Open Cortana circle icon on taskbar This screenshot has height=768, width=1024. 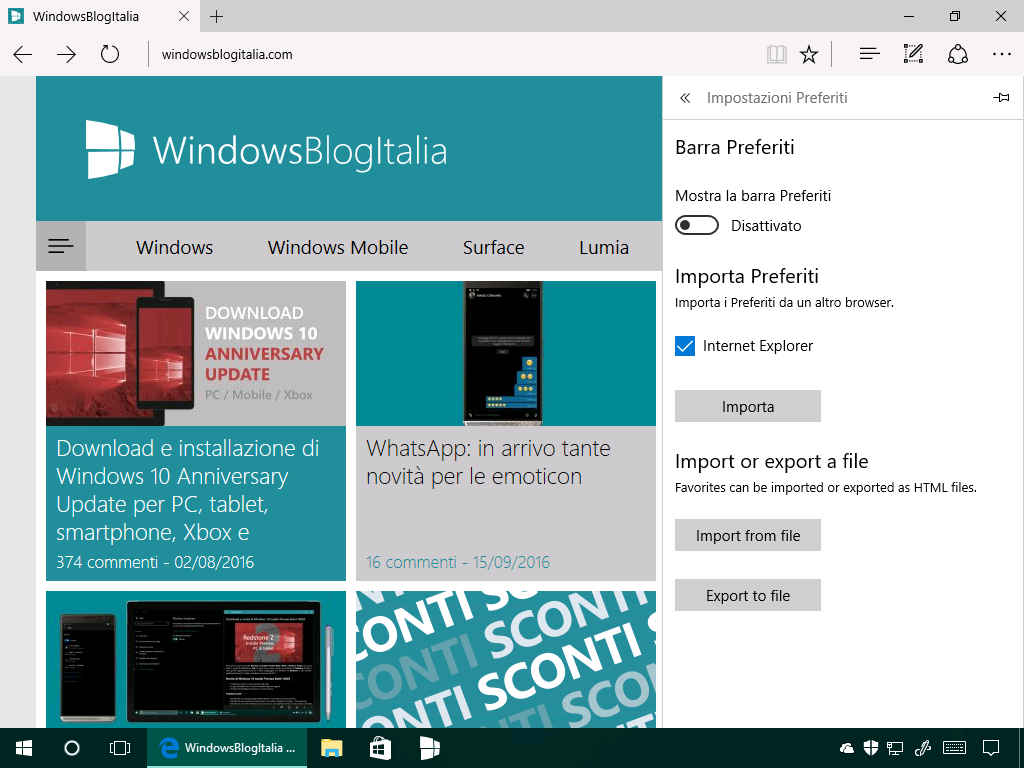(72, 748)
